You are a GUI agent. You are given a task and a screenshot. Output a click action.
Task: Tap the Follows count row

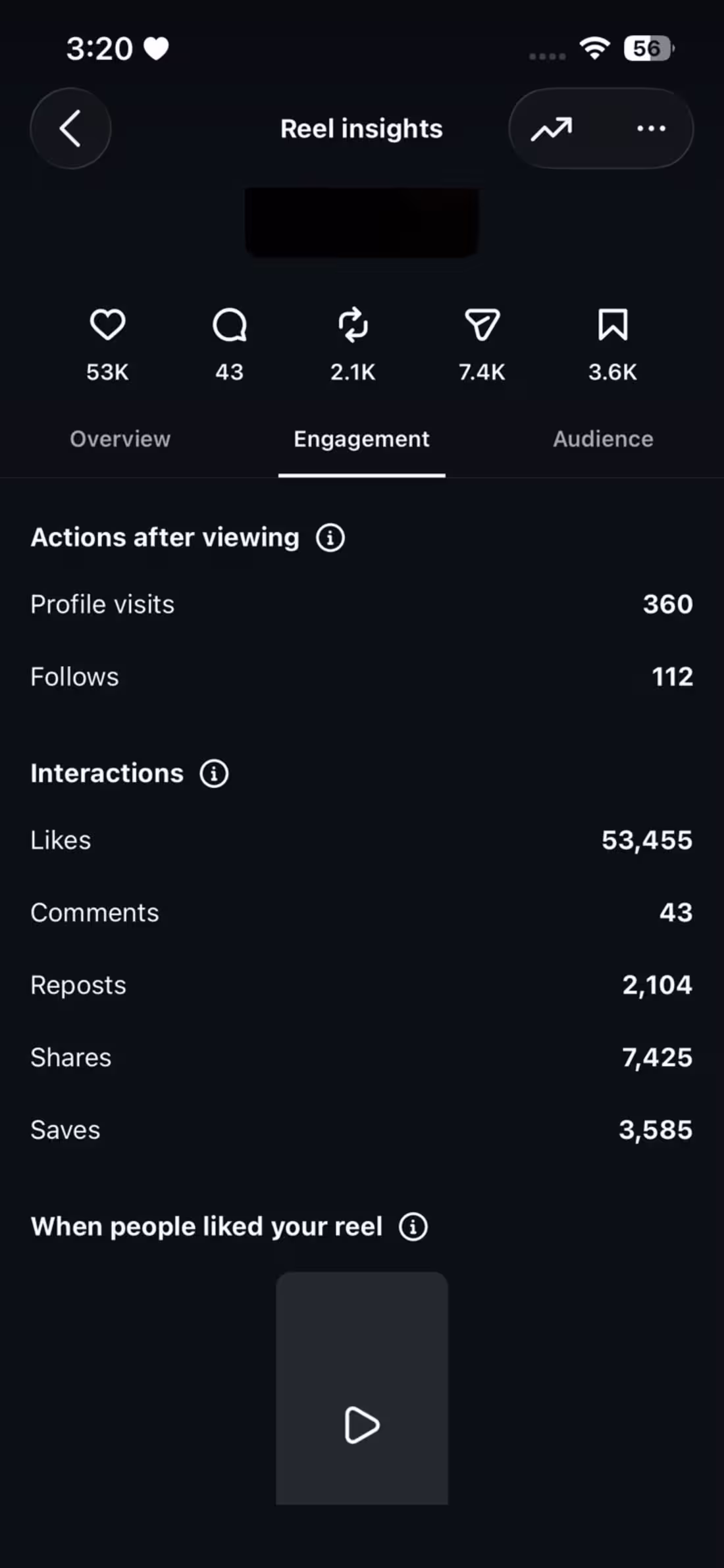pos(362,677)
